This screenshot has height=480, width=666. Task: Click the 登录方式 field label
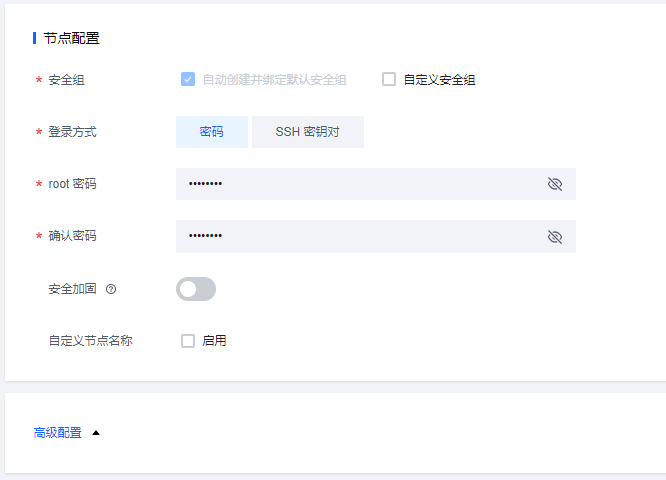pyautogui.click(x=72, y=132)
